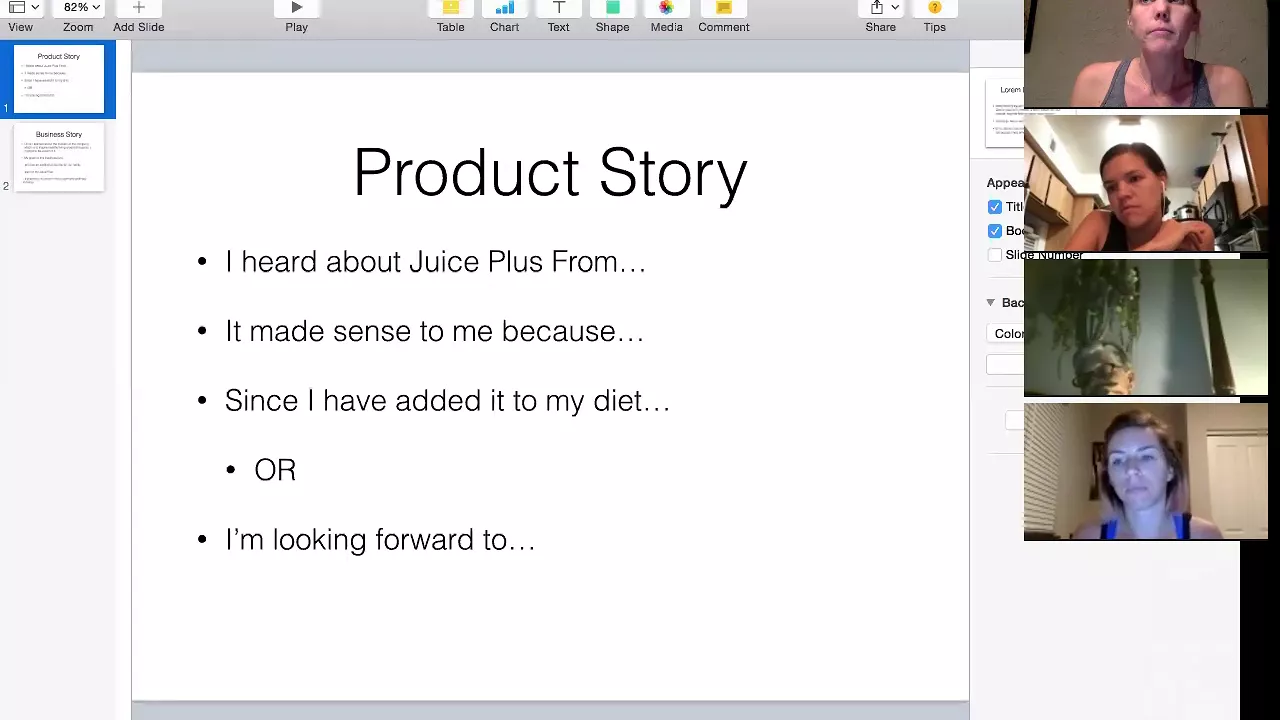Click the background color well
Viewport: 1280px width, 720px height.
[1005, 365]
